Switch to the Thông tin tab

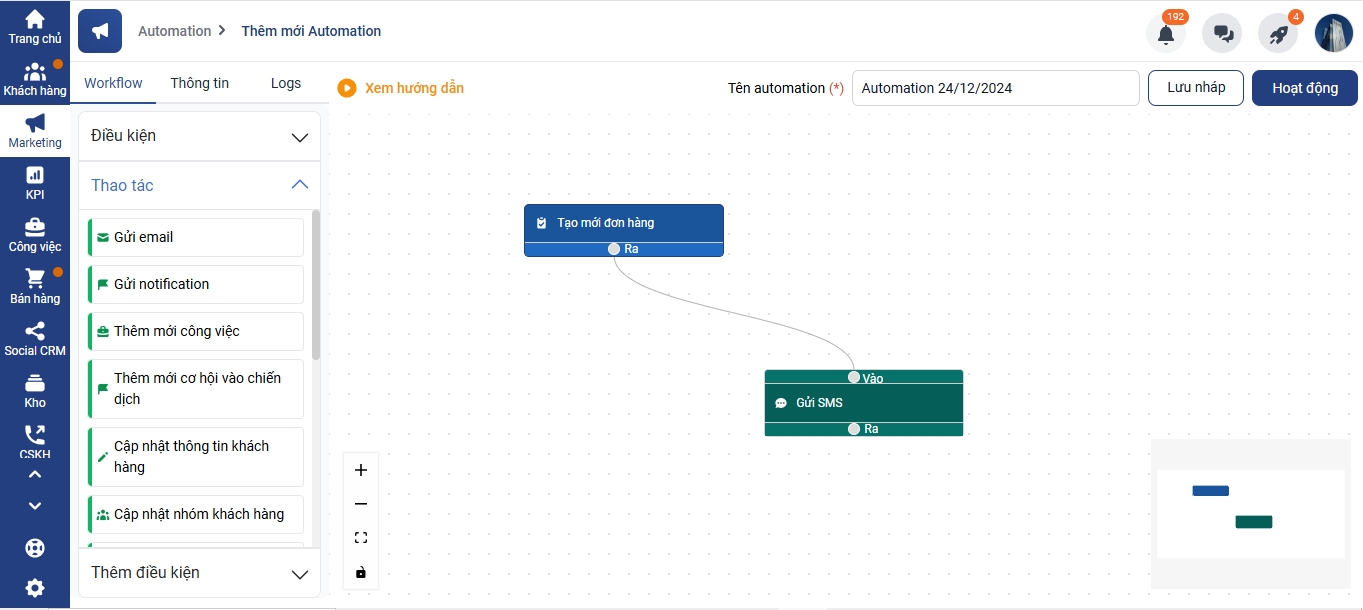click(x=200, y=84)
